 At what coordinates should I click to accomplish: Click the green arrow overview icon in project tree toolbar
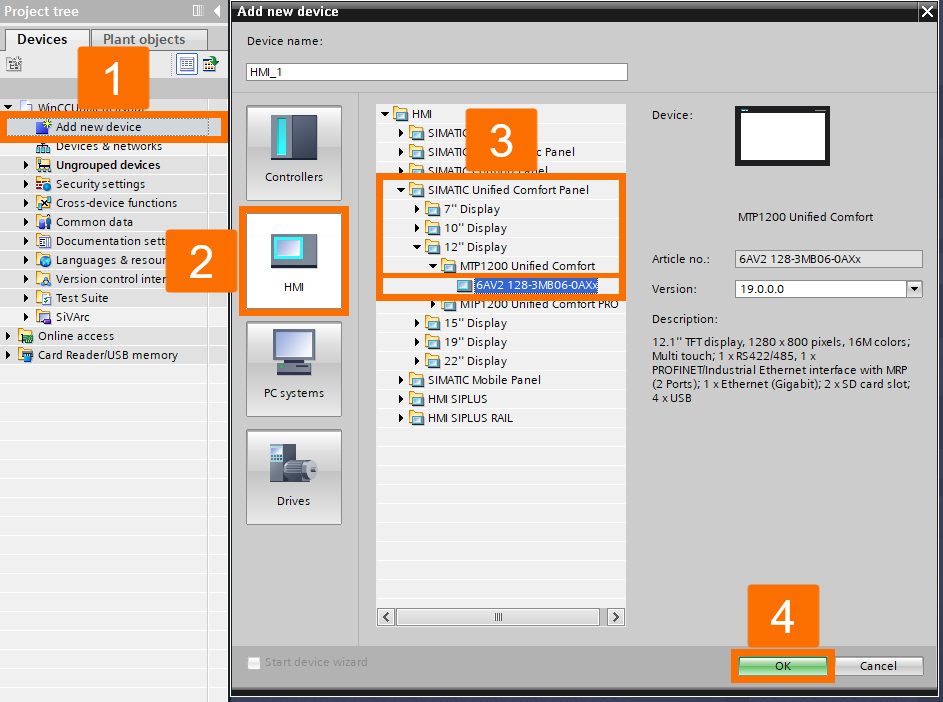click(x=210, y=64)
